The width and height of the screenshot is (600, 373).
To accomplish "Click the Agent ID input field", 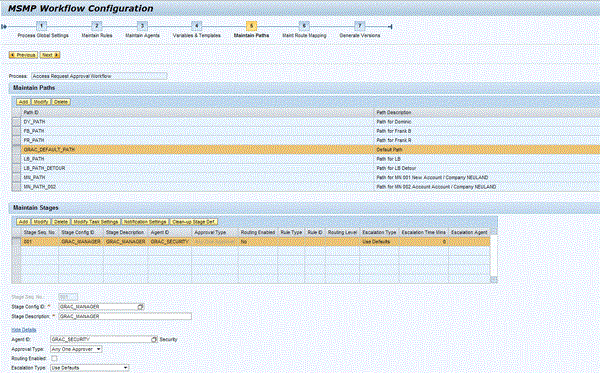I will [x=101, y=339].
